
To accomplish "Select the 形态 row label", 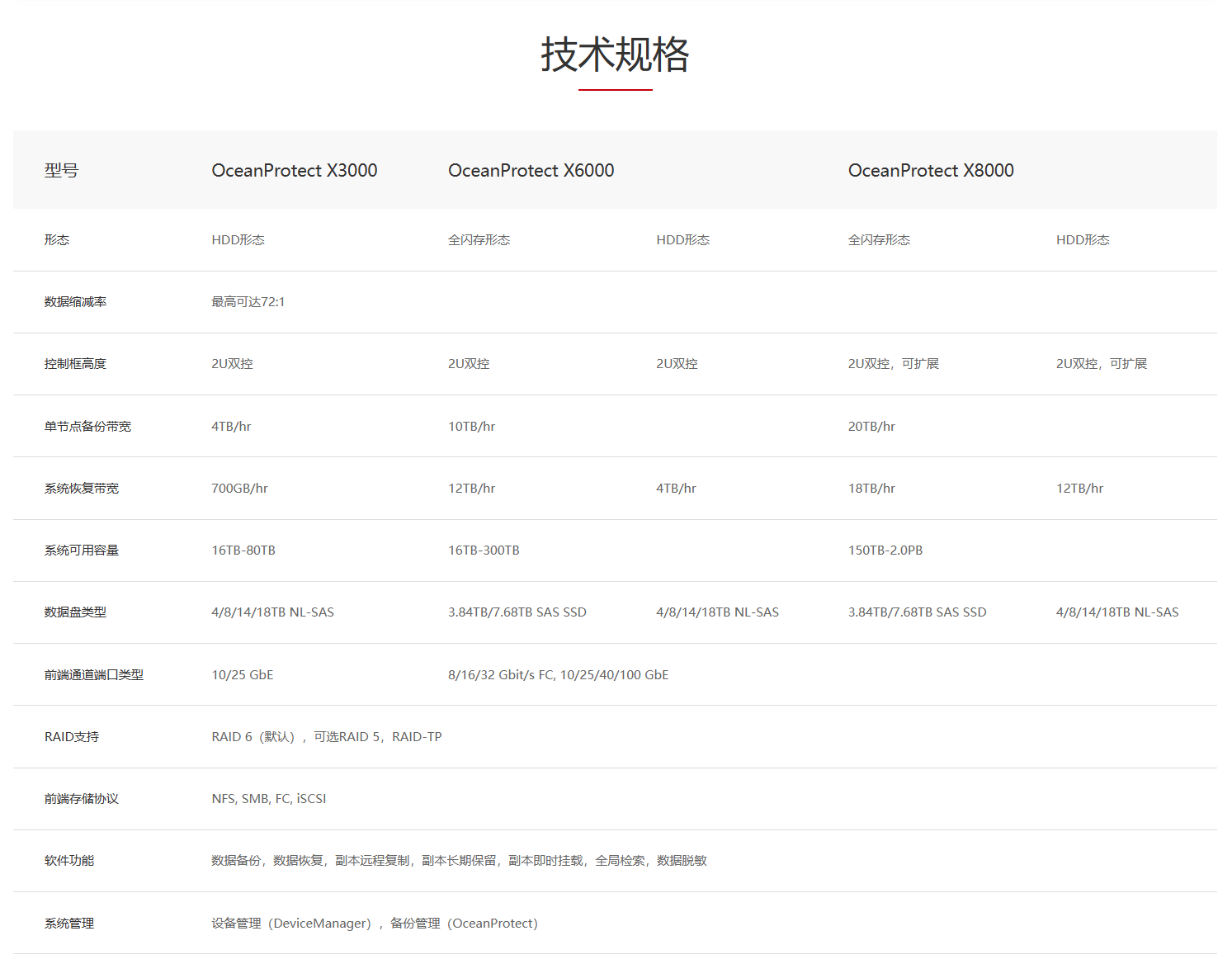I will [57, 240].
